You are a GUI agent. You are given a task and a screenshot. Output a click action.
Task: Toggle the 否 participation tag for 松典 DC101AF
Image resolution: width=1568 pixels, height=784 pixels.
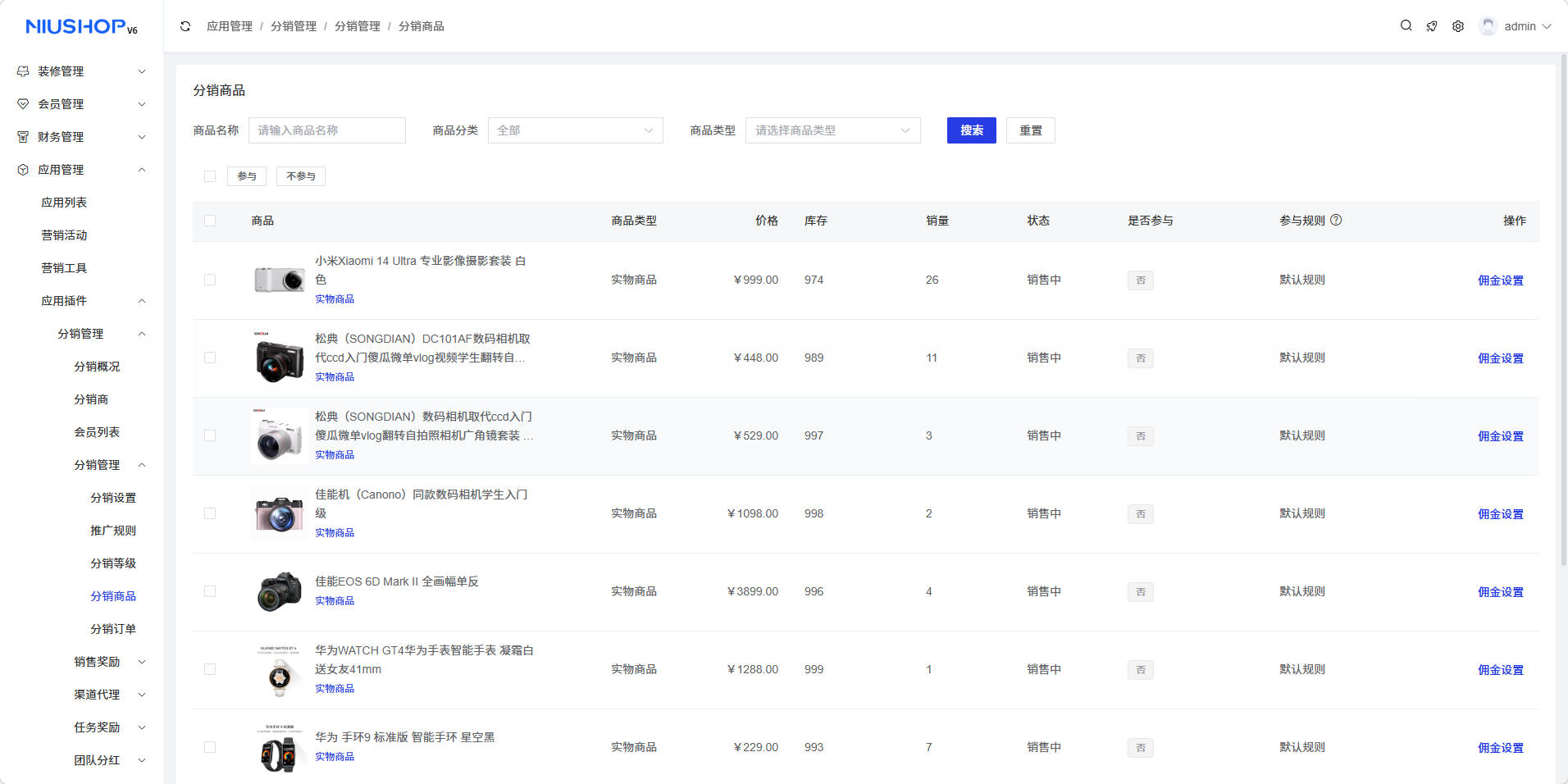click(x=1140, y=358)
